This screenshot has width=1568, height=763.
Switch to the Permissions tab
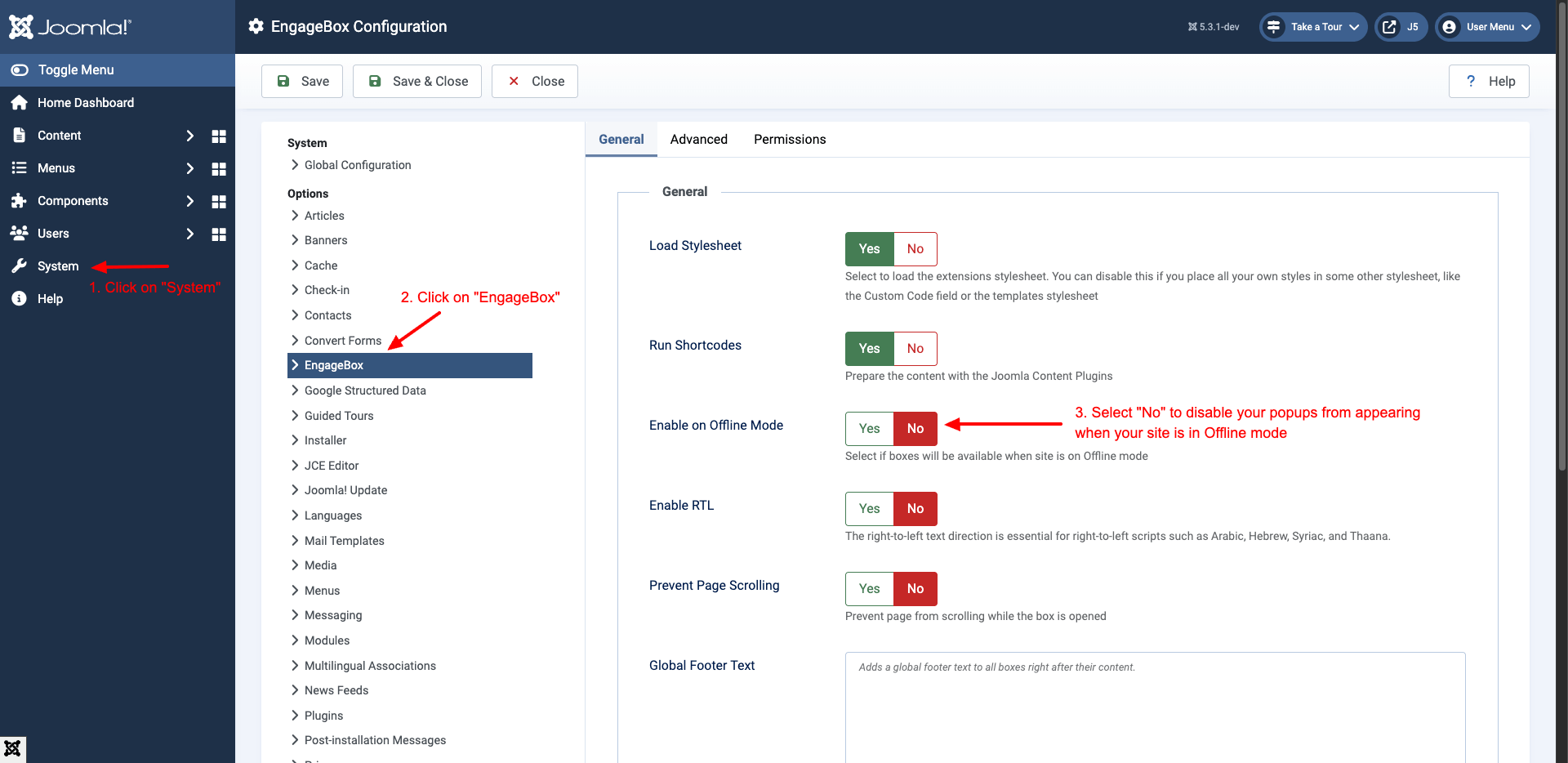(x=790, y=140)
